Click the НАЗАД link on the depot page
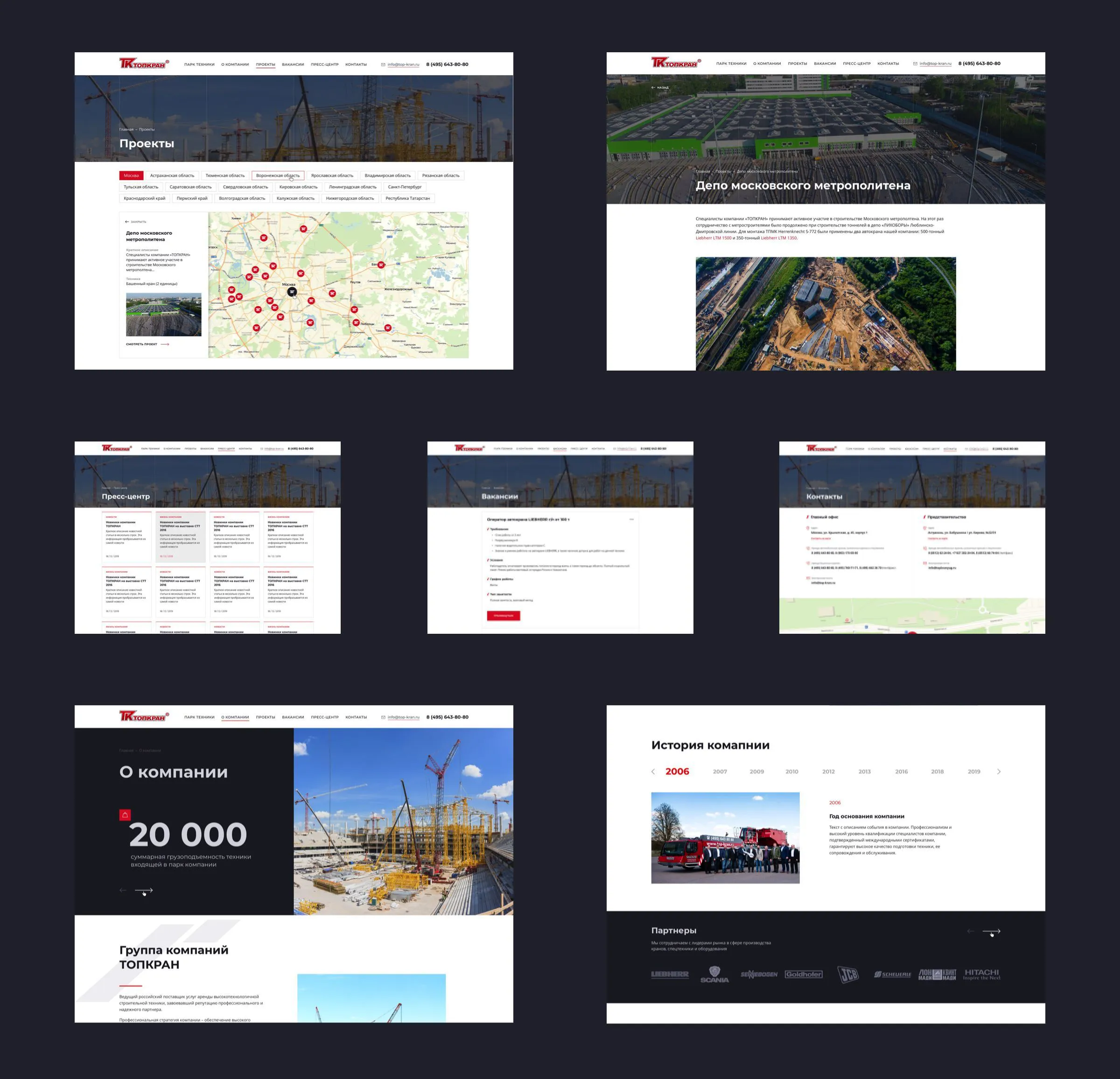Screen dimensions: 1120x1079 [663, 87]
